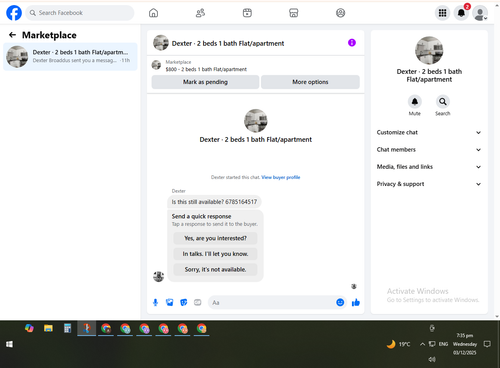Send 'In talks. I'll let you know.' response

pyautogui.click(x=215, y=254)
